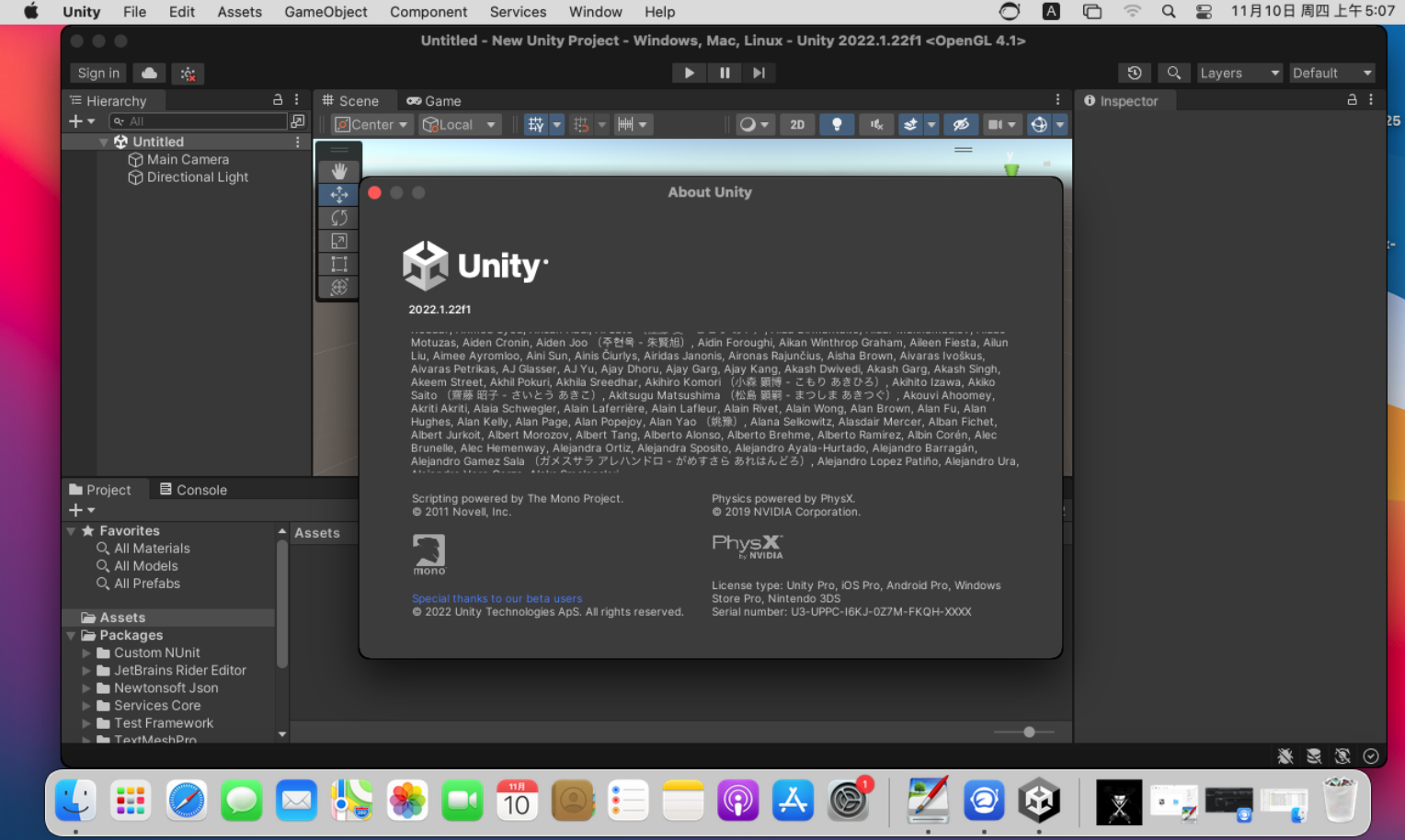This screenshot has height=840, width=1405.
Task: Expand the JetBrains Rider Editor package
Action: coord(86,671)
